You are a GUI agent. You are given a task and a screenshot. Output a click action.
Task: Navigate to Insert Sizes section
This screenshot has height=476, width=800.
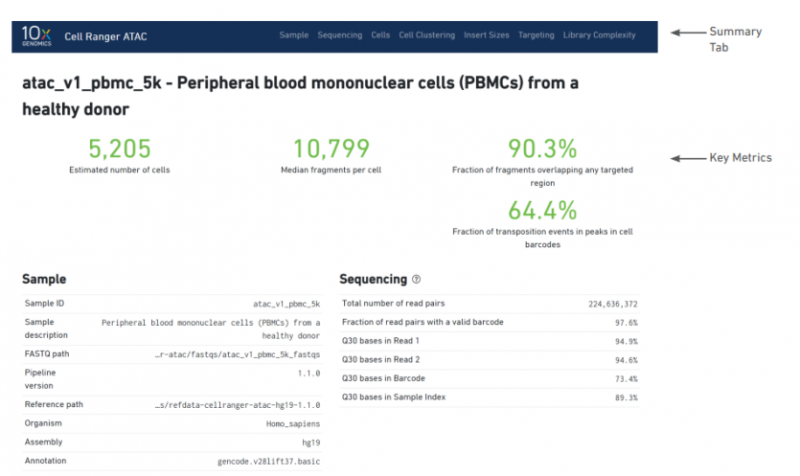[487, 35]
